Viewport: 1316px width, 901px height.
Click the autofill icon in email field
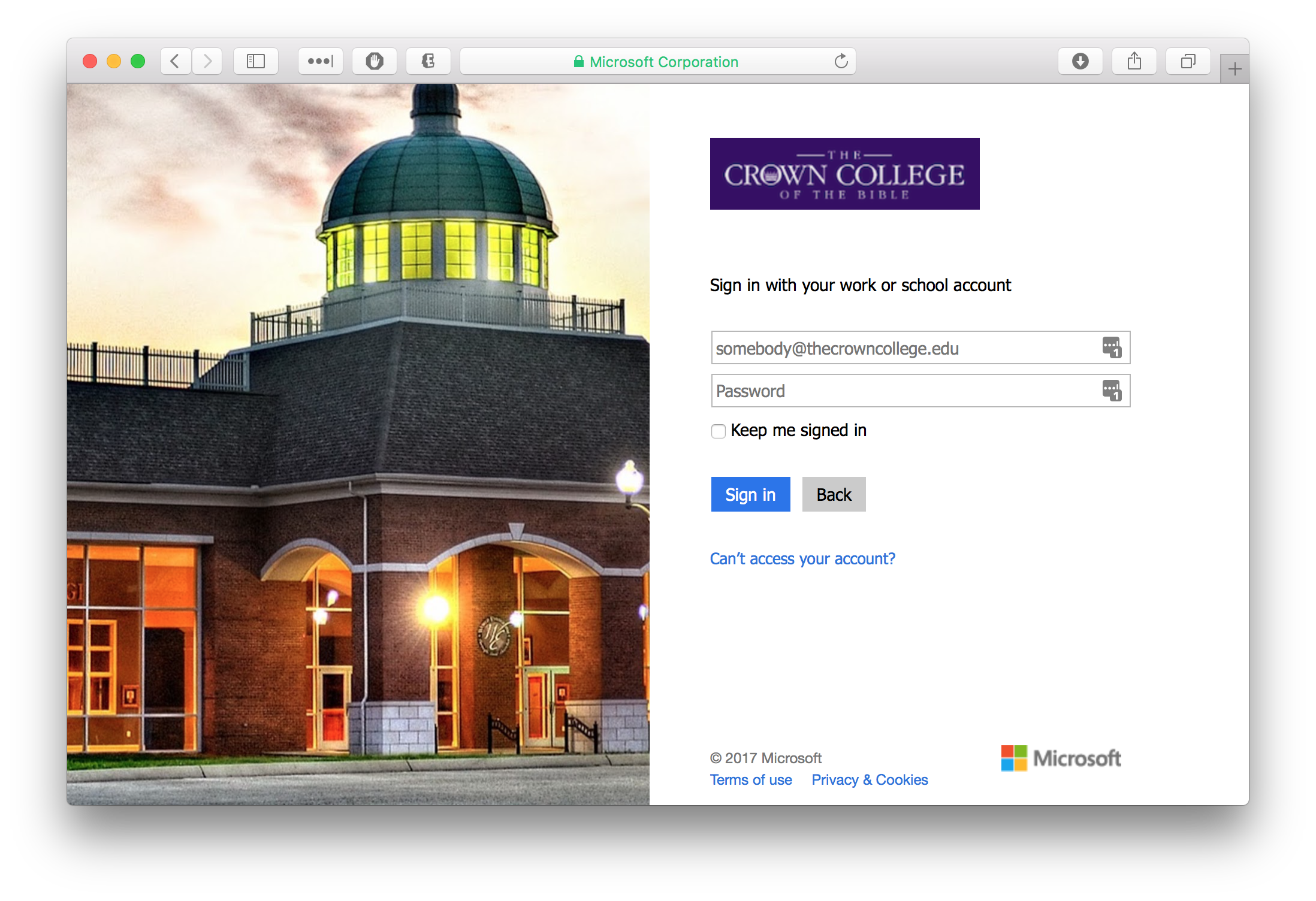[1112, 347]
